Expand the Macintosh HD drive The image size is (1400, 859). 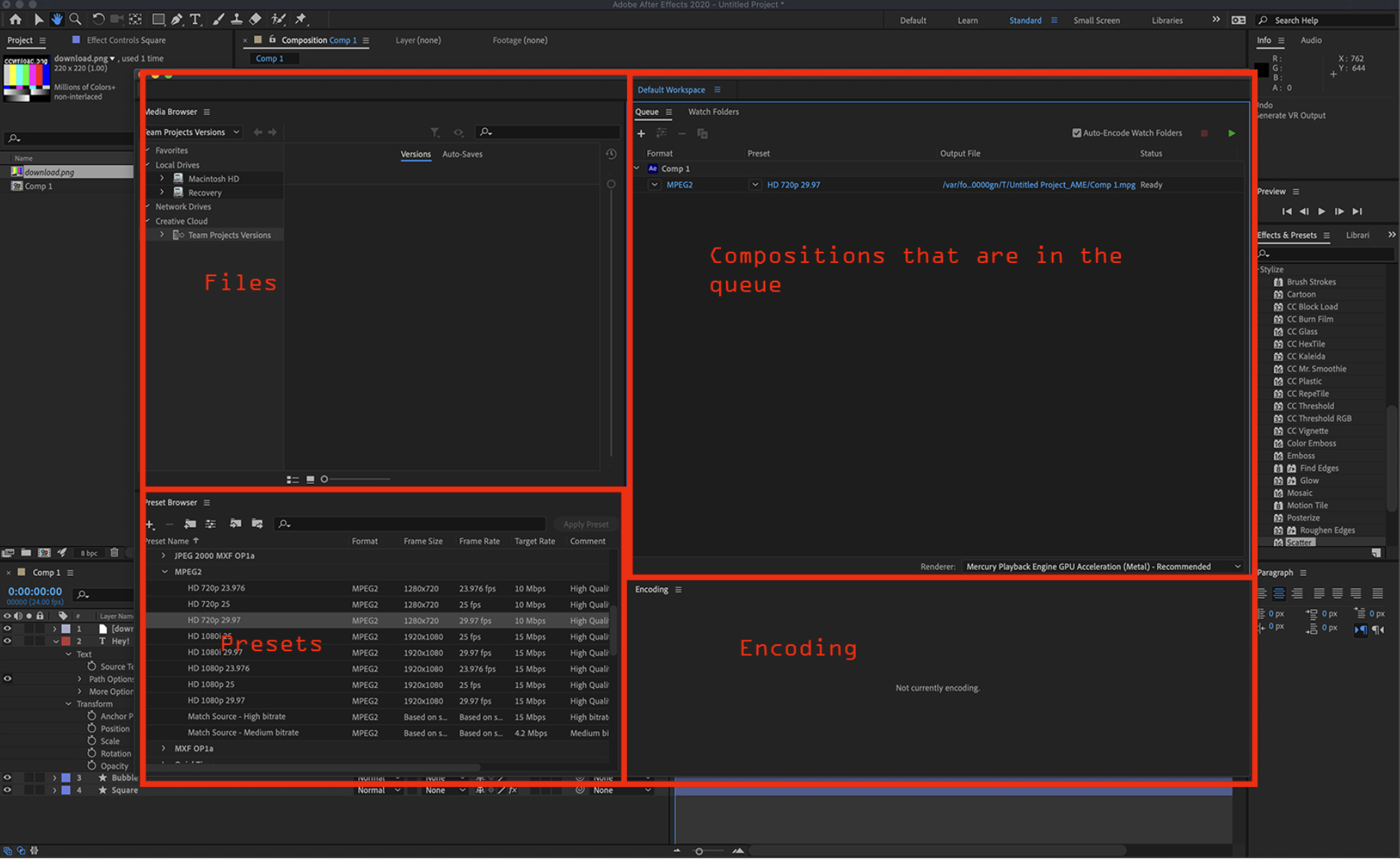point(162,179)
